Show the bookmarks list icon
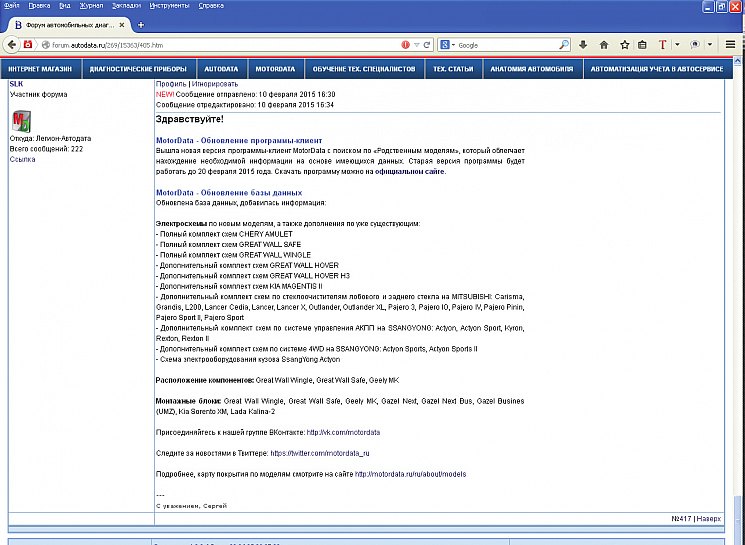Viewport: 745px width, 545px height. (x=642, y=45)
